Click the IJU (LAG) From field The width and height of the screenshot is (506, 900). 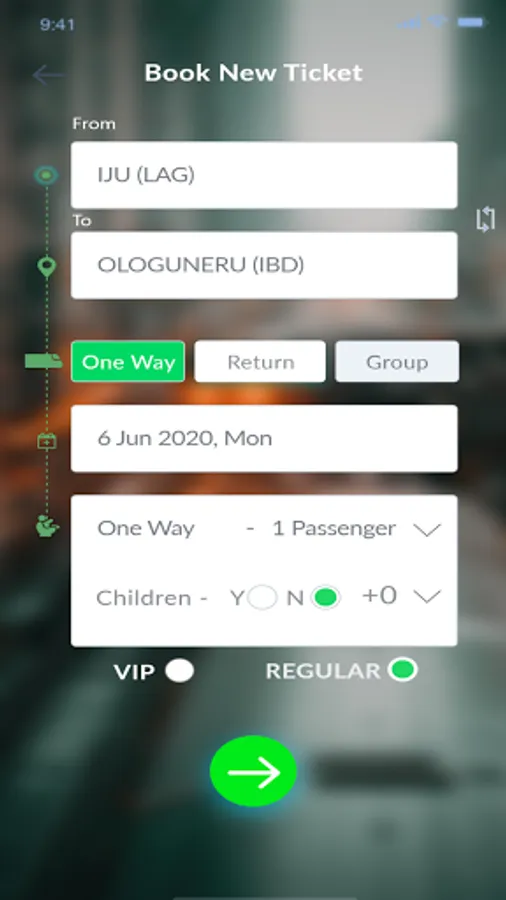[264, 175]
